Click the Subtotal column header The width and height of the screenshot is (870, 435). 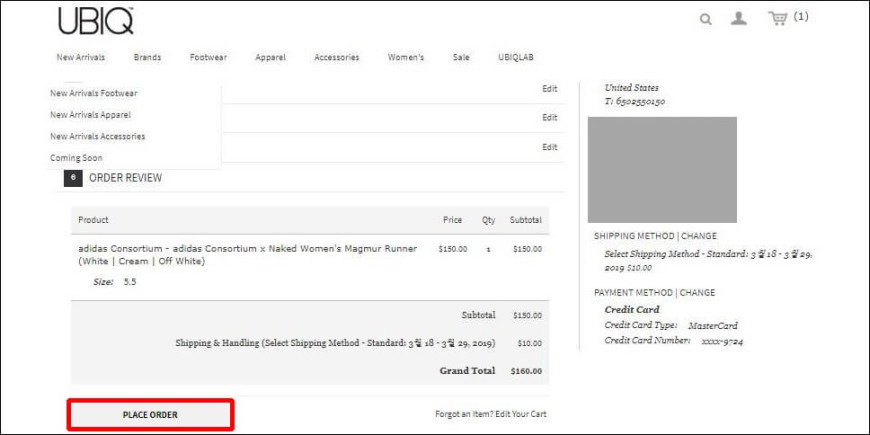click(x=525, y=220)
